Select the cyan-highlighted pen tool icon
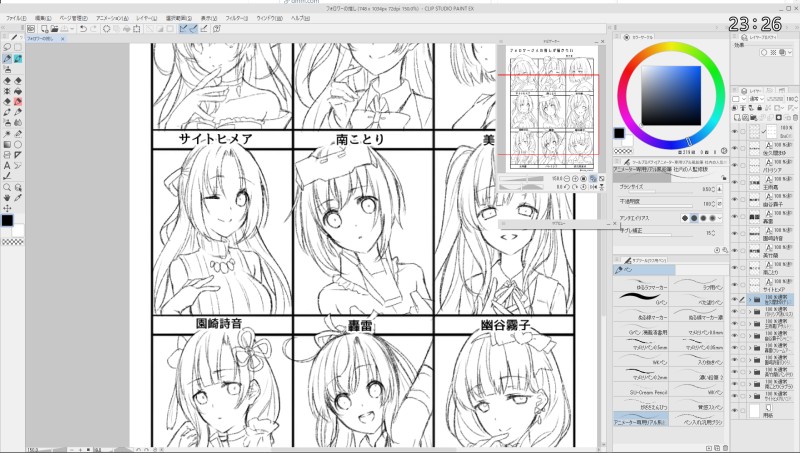Screen dimensions: 800x453 (x=18, y=59)
